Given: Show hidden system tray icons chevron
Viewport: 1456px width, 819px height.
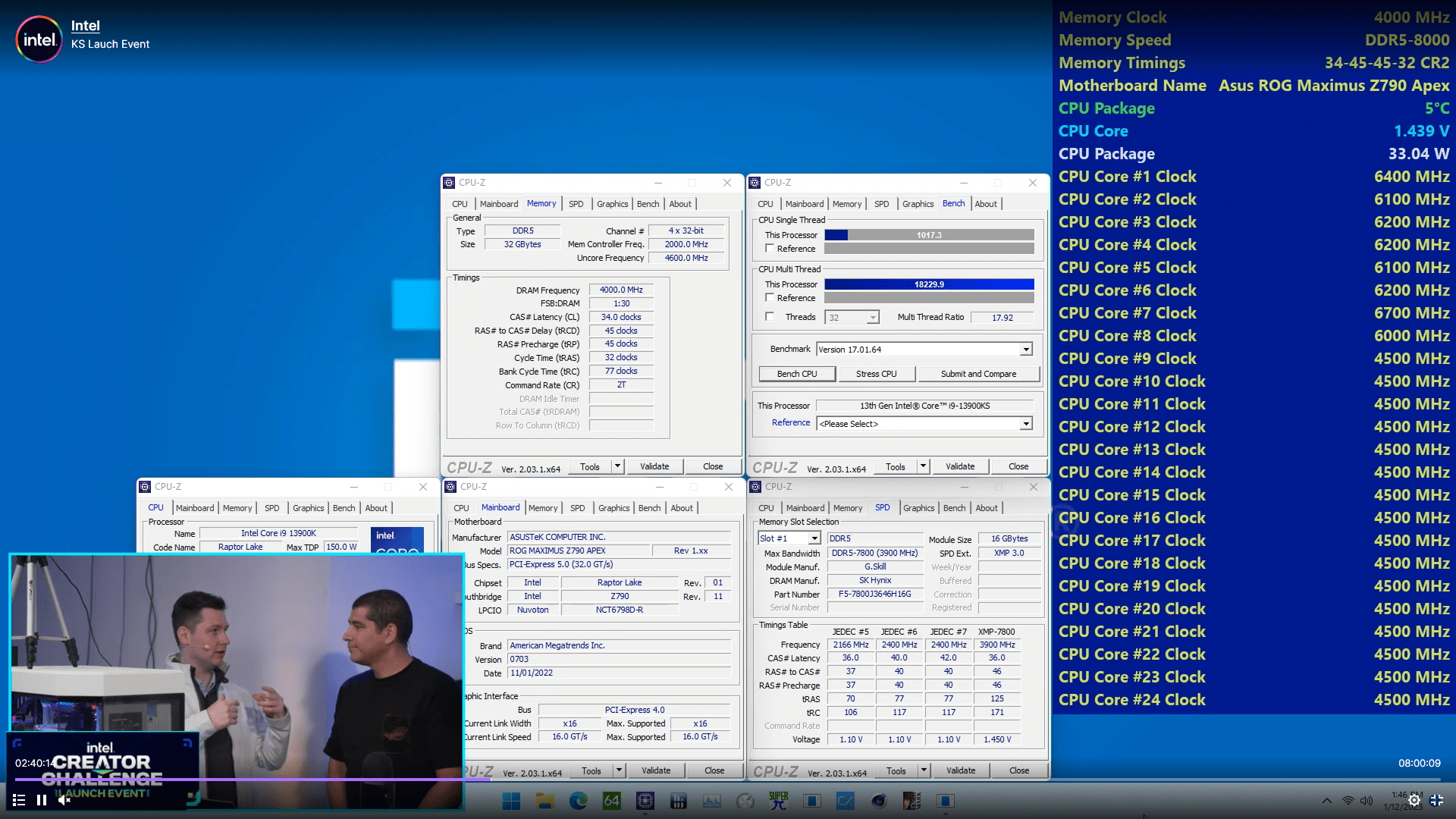Looking at the screenshot, I should click(1326, 801).
